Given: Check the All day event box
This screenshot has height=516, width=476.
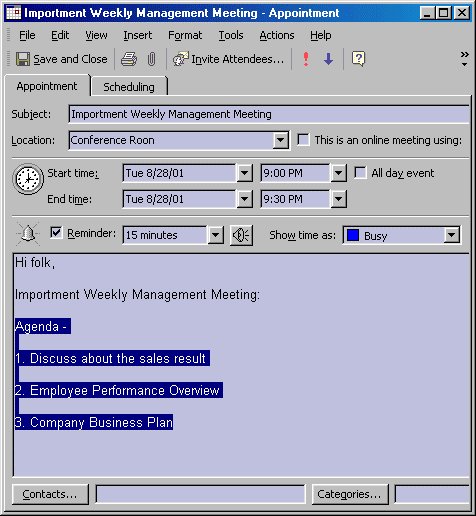Looking at the screenshot, I should 360,173.
